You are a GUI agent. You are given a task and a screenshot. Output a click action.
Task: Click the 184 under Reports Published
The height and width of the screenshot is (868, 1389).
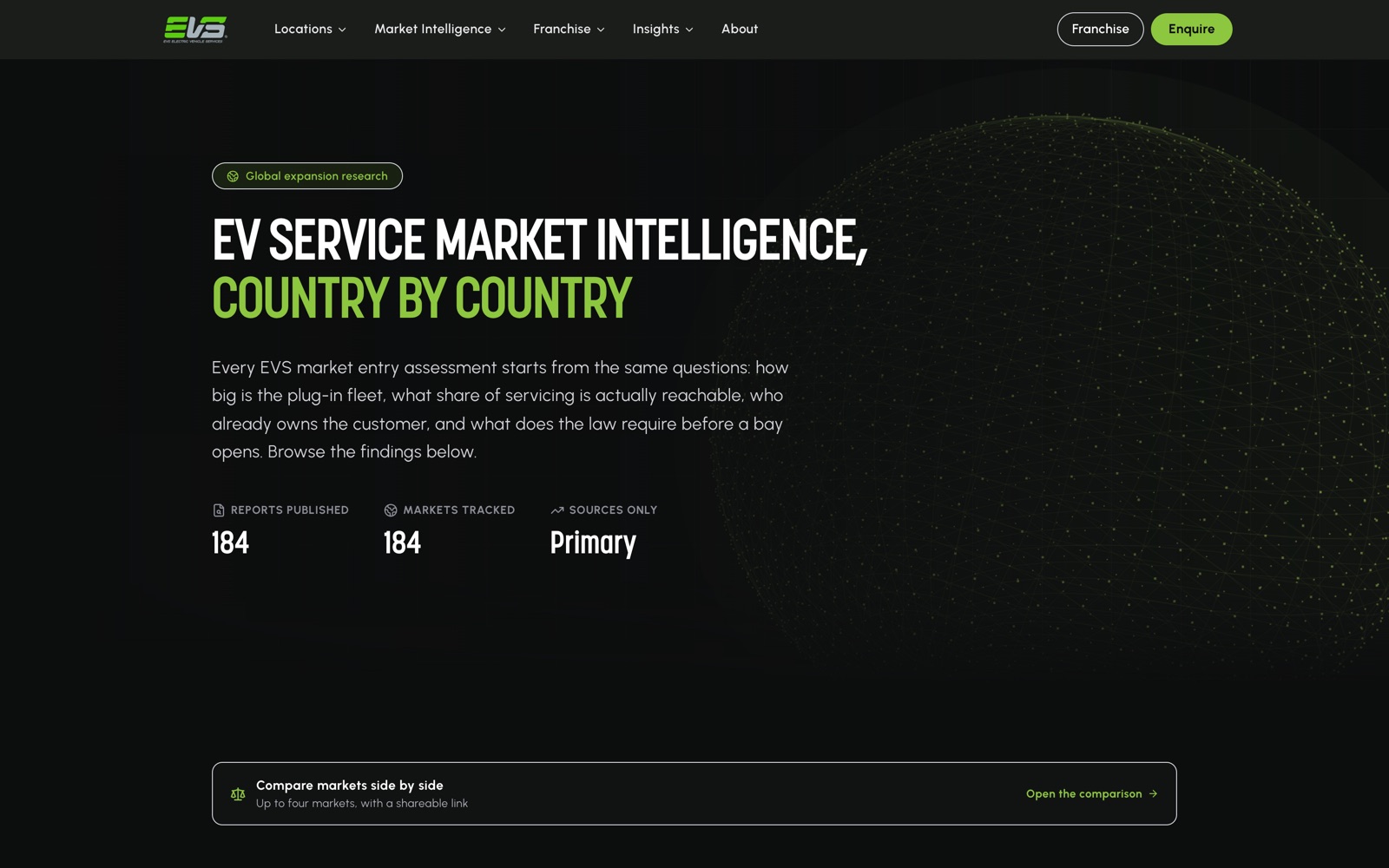pos(230,543)
